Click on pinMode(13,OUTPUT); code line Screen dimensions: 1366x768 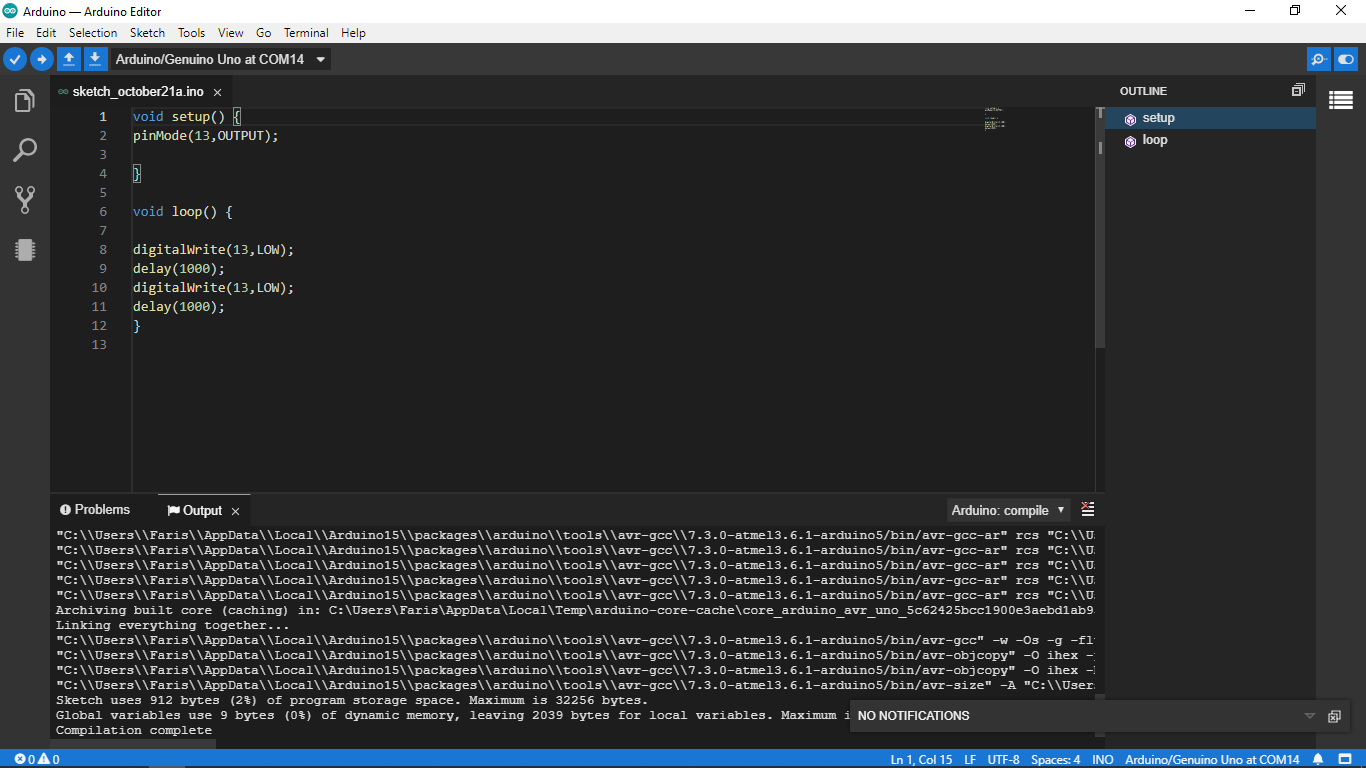coord(205,135)
